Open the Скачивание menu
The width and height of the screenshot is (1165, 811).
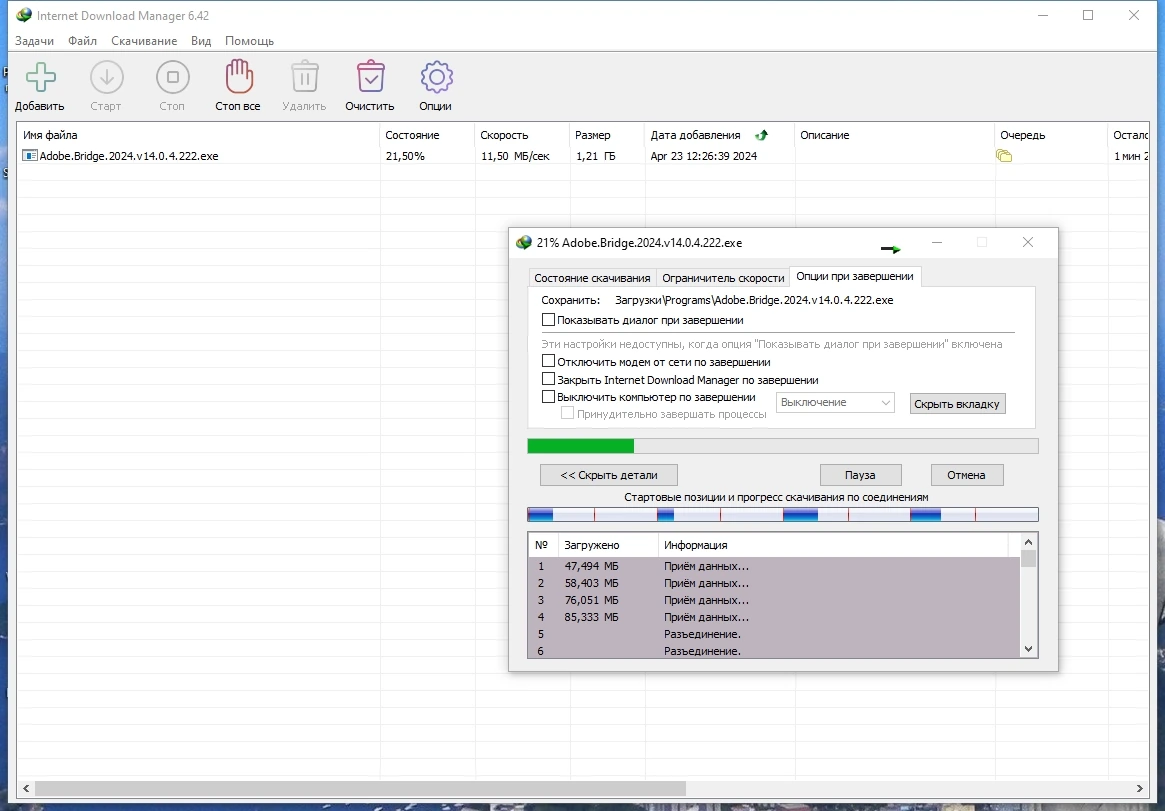pos(144,41)
